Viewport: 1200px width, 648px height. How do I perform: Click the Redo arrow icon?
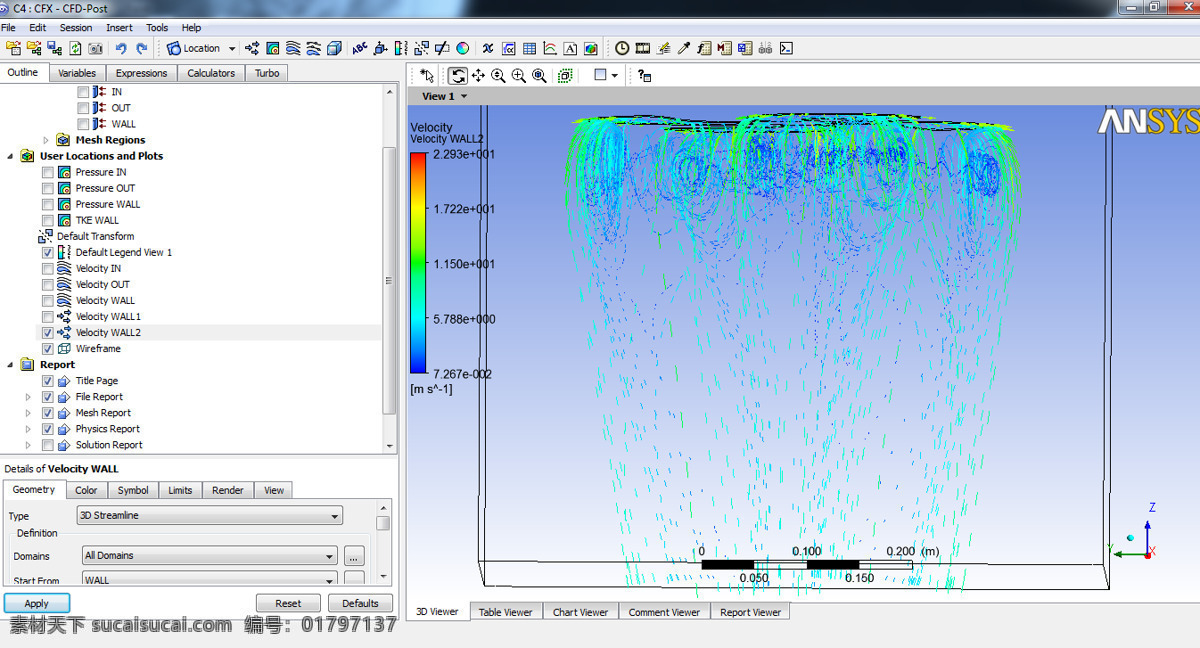142,48
